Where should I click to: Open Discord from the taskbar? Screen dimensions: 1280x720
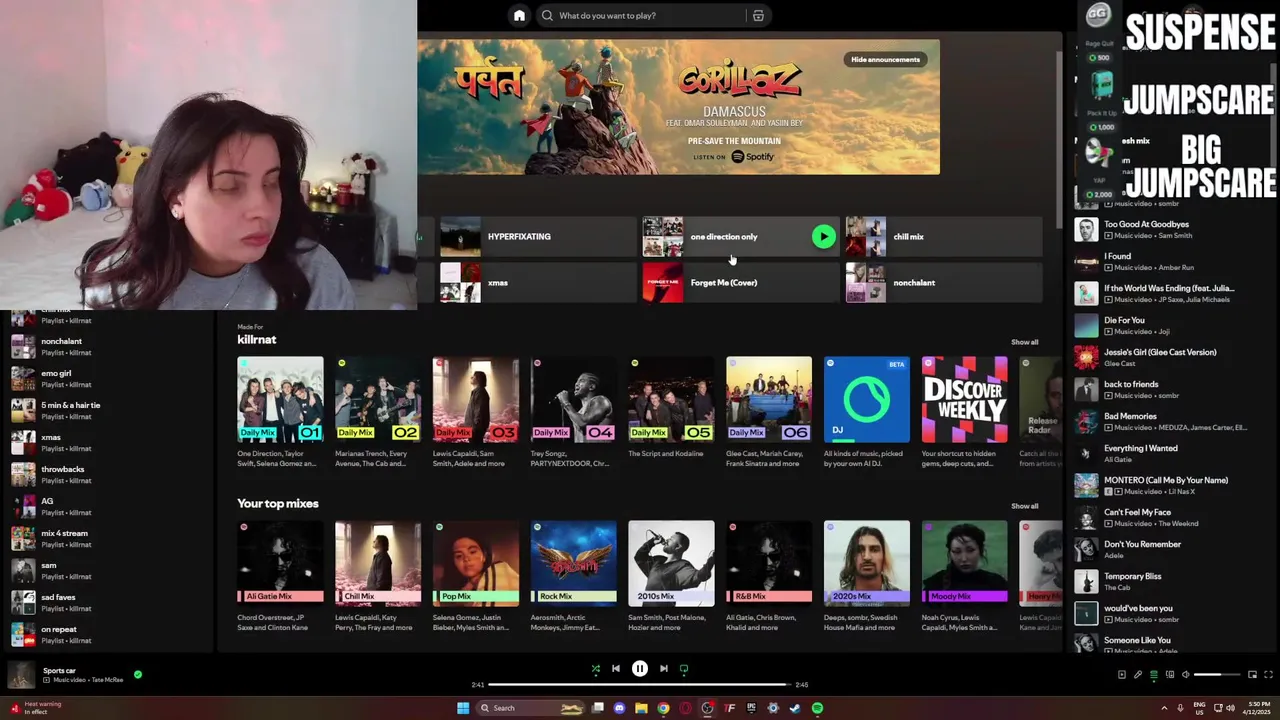pyautogui.click(x=619, y=708)
